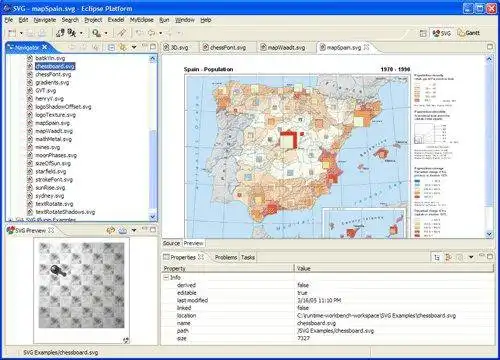500x360 pixels.
Task: Maximize the editor area
Action: coord(490,47)
